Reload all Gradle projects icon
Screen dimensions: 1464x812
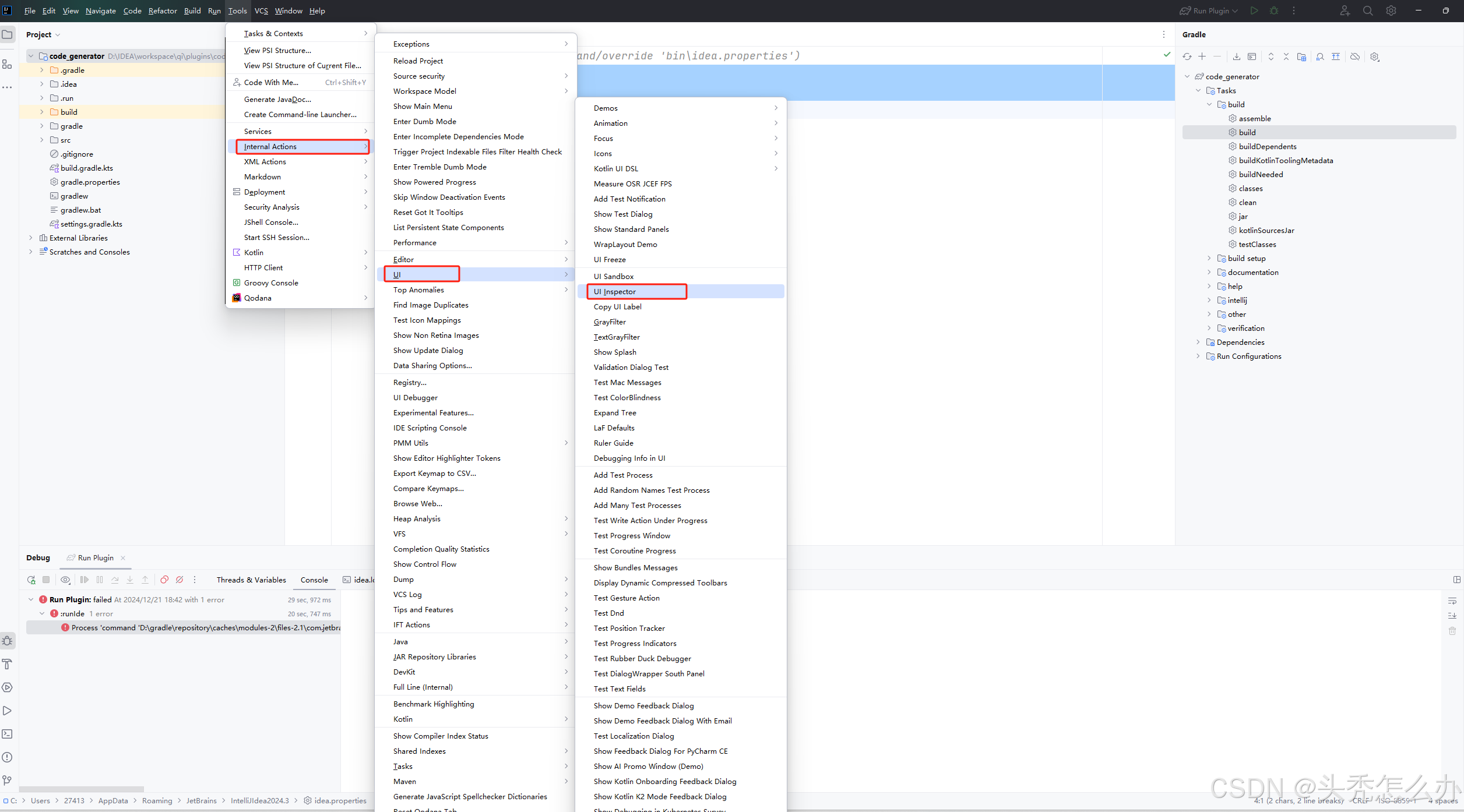point(1187,57)
